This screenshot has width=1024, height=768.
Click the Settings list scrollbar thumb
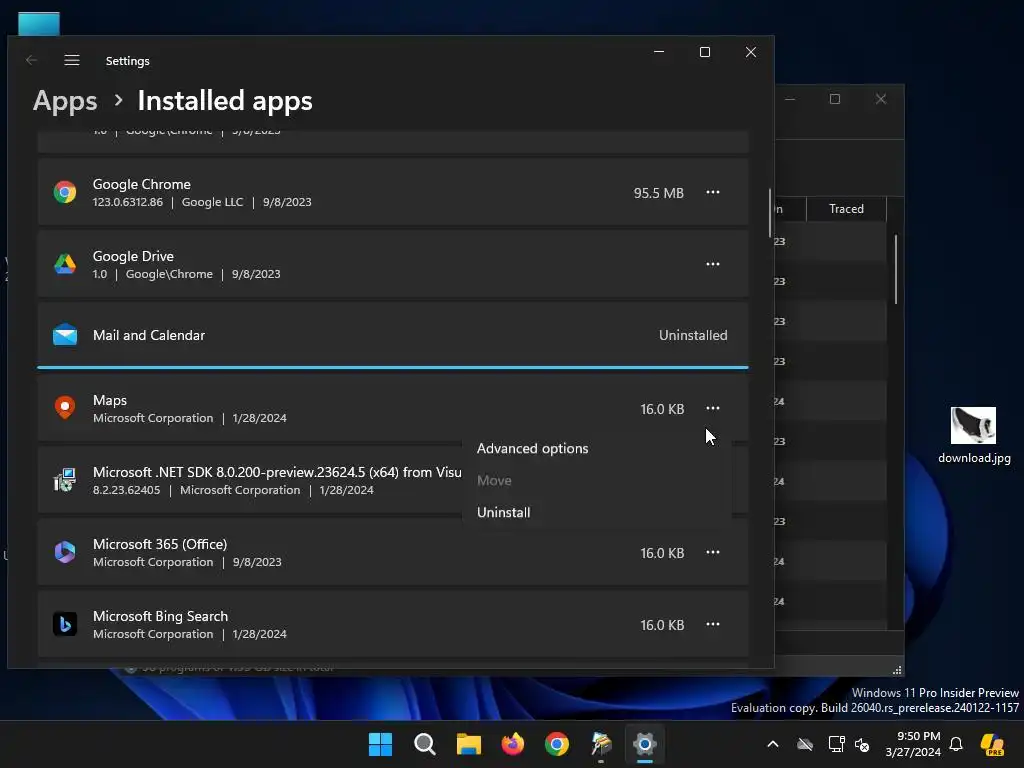(x=770, y=213)
